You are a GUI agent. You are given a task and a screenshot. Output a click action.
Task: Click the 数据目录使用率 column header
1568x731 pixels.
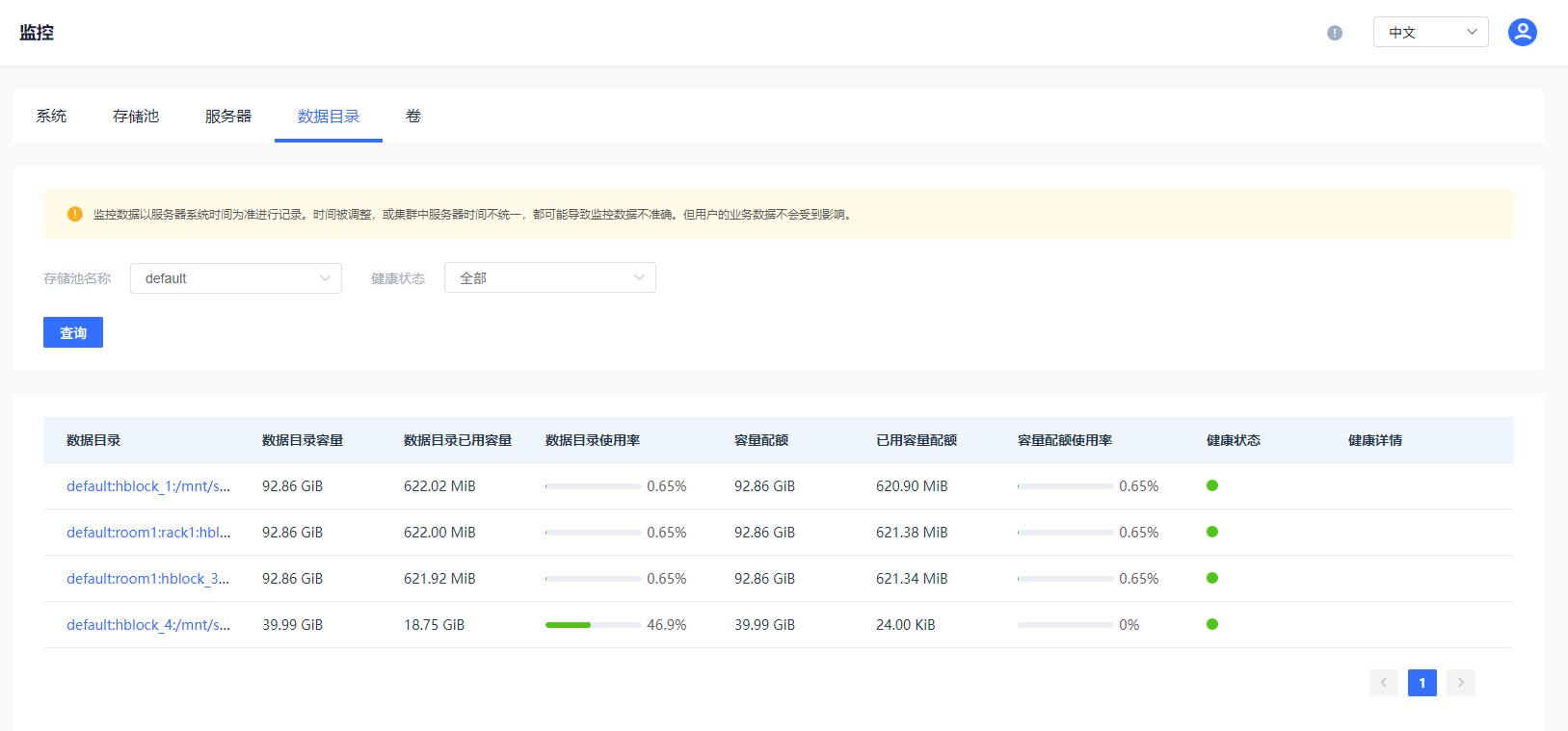click(x=593, y=440)
